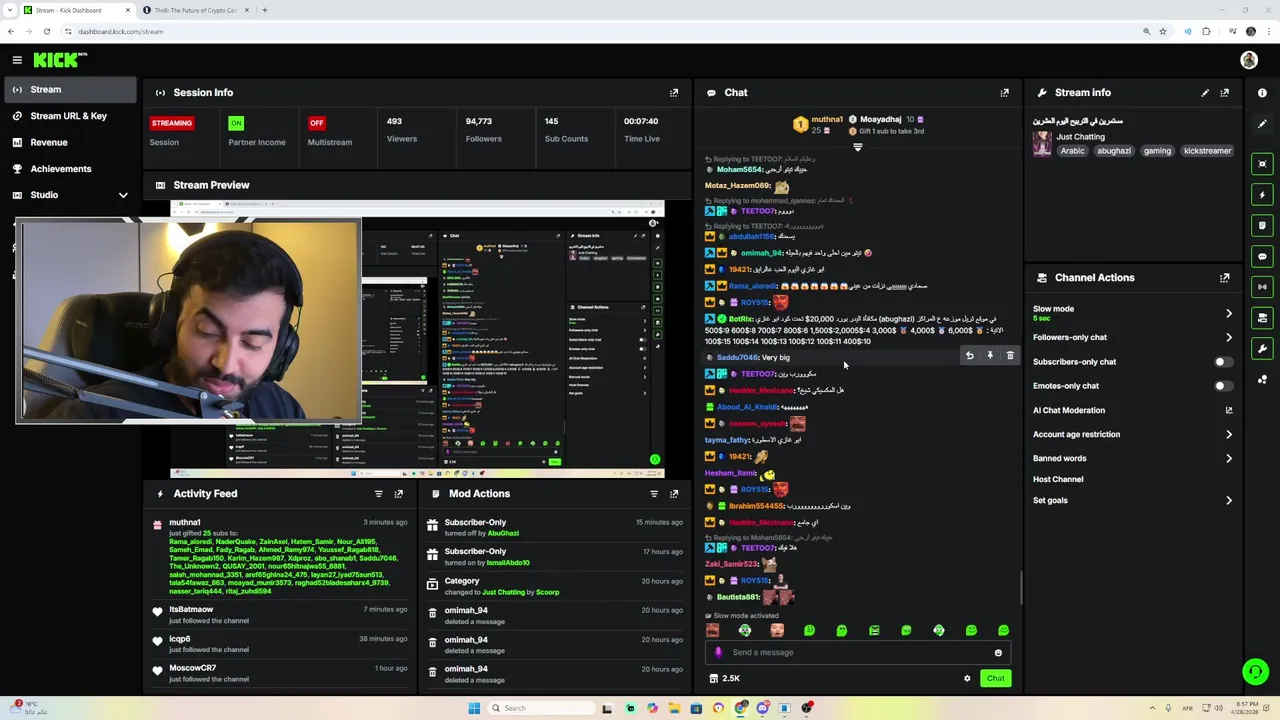Click the taskbar Search box
The width and height of the screenshot is (1280, 720).
[x=541, y=708]
